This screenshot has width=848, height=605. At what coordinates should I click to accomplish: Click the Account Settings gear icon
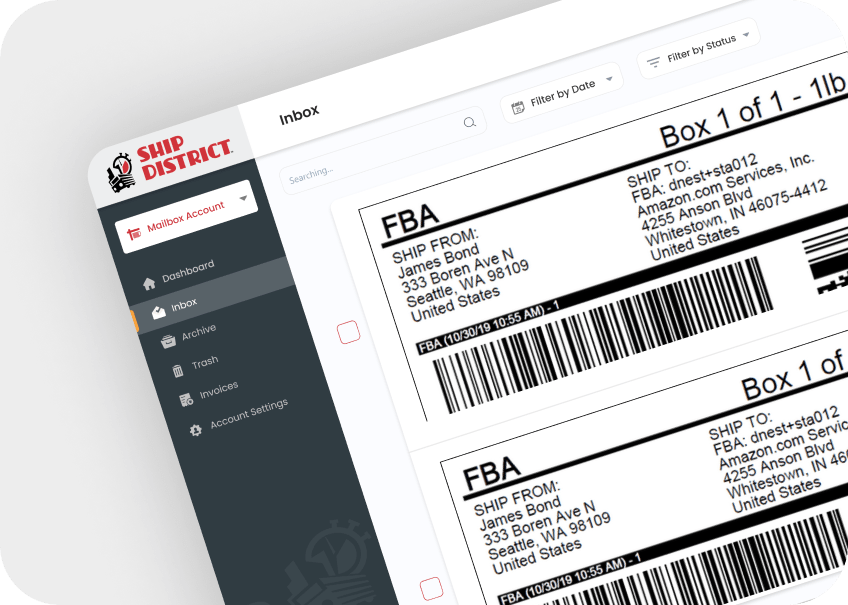[x=195, y=429]
